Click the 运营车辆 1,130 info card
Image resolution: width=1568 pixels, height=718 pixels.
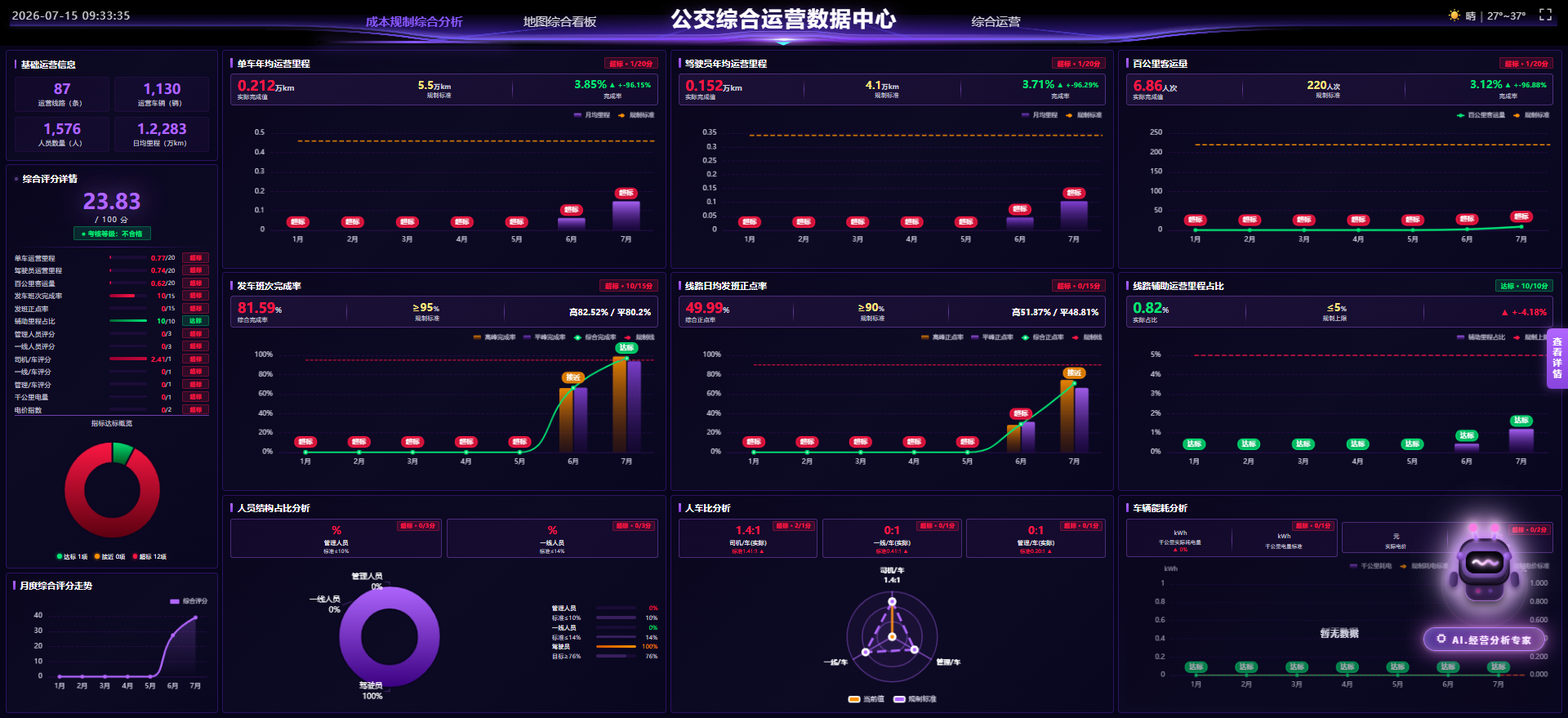tap(162, 94)
